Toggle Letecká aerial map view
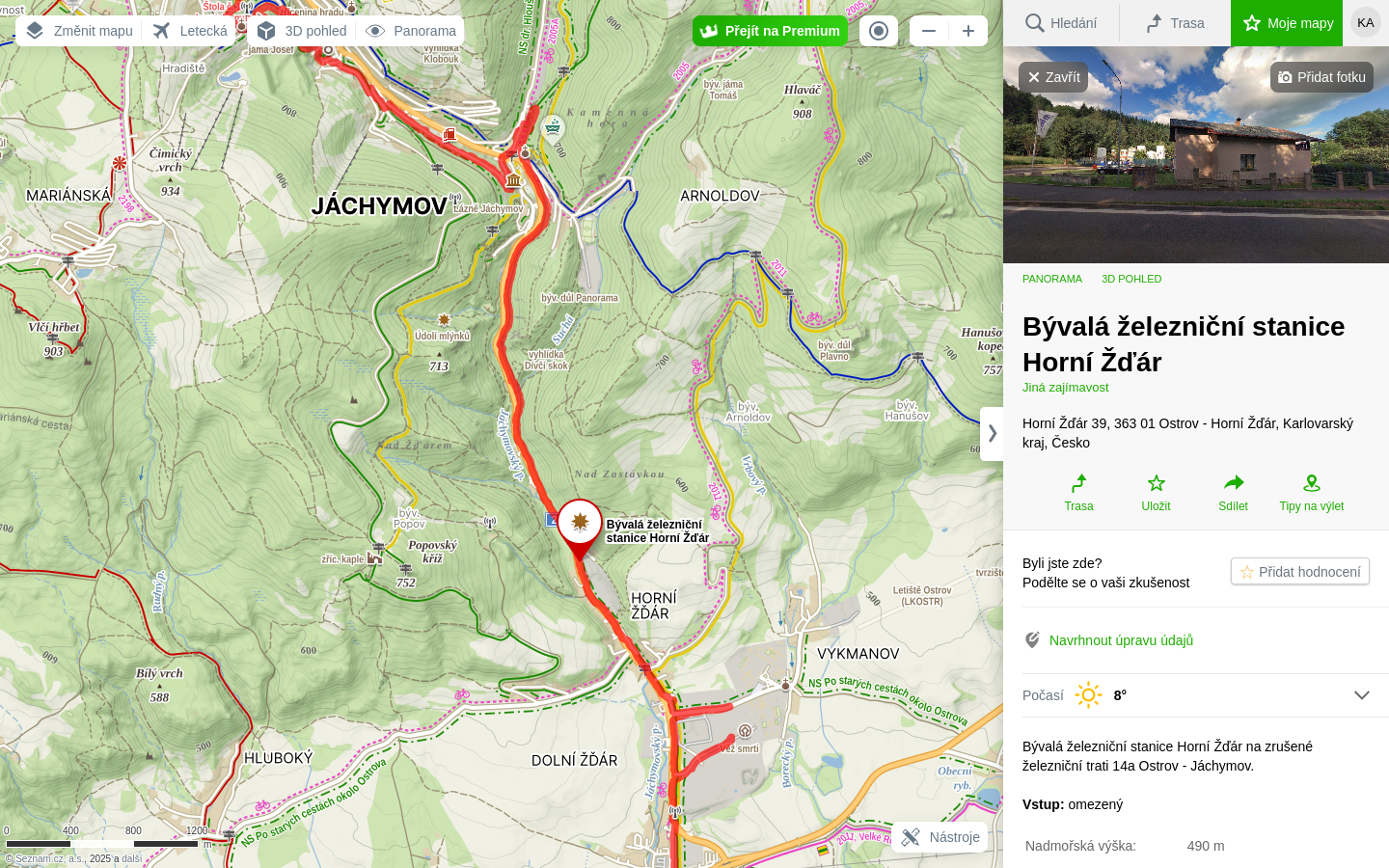 [191, 31]
